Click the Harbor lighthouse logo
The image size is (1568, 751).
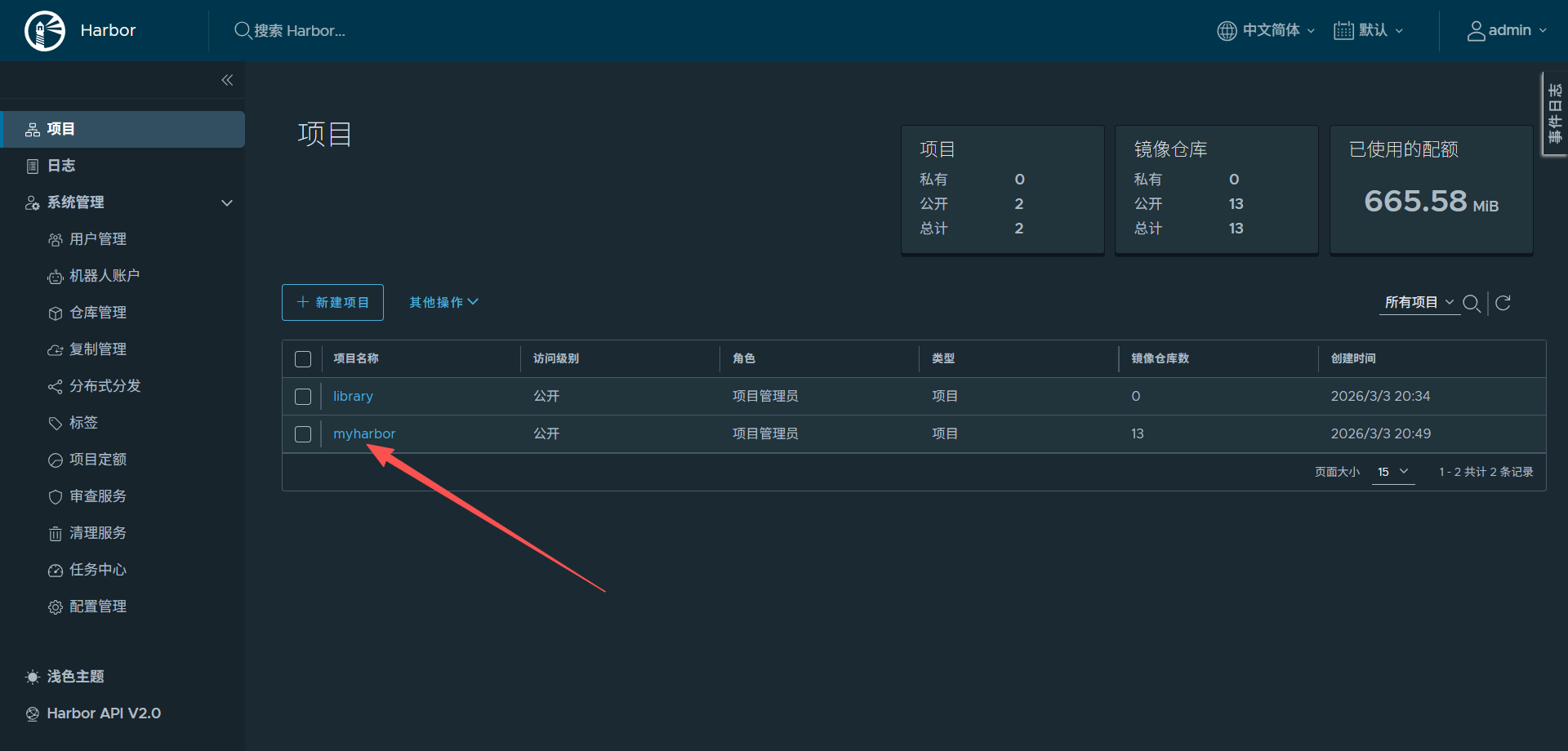click(45, 31)
